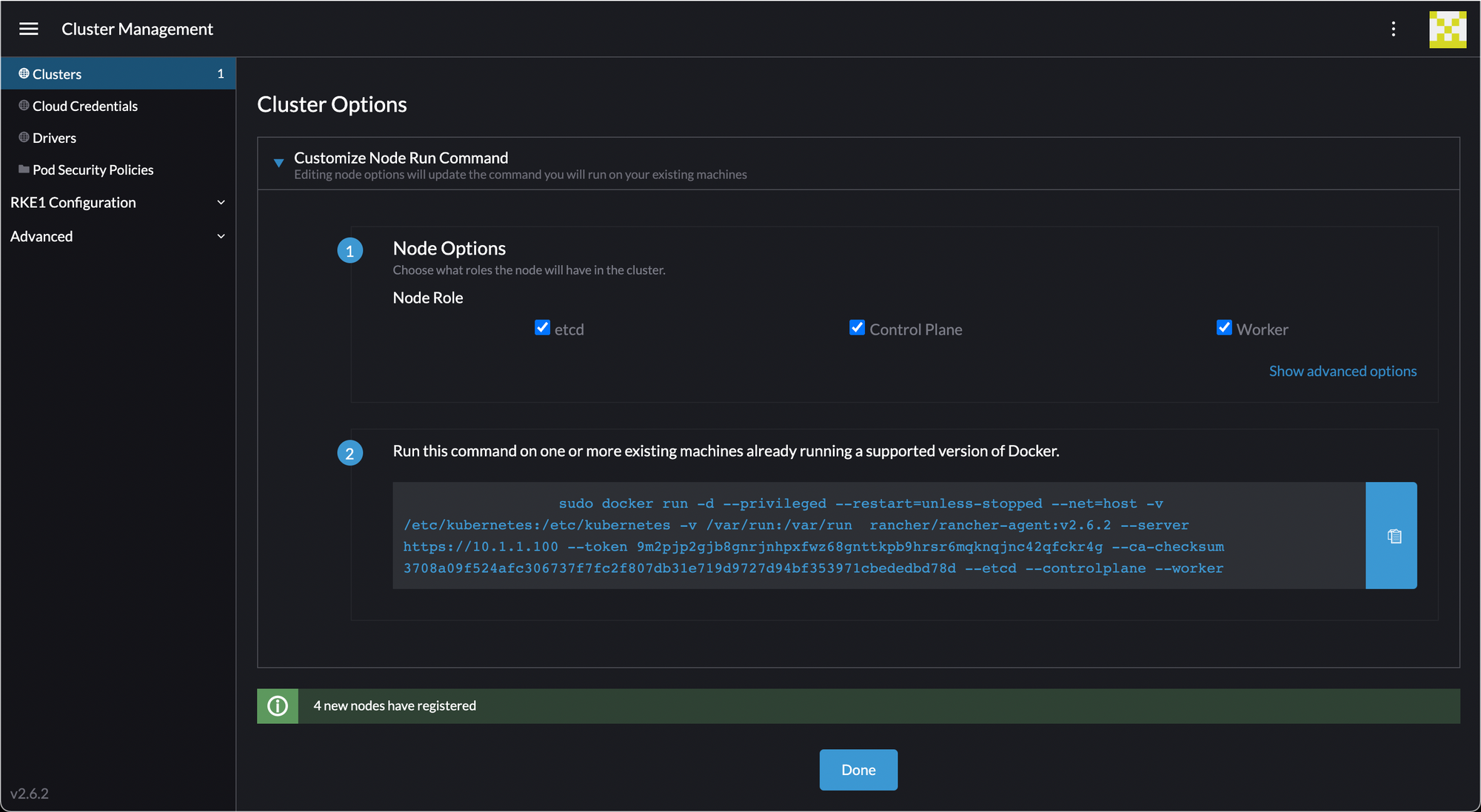Image resolution: width=1481 pixels, height=812 pixels.
Task: Collapse the Customize Node Run Command panel
Action: (278, 163)
